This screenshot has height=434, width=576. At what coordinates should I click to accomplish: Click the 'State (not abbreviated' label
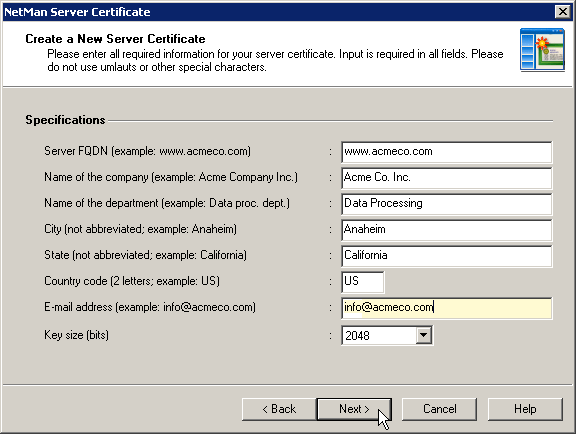tap(145, 255)
